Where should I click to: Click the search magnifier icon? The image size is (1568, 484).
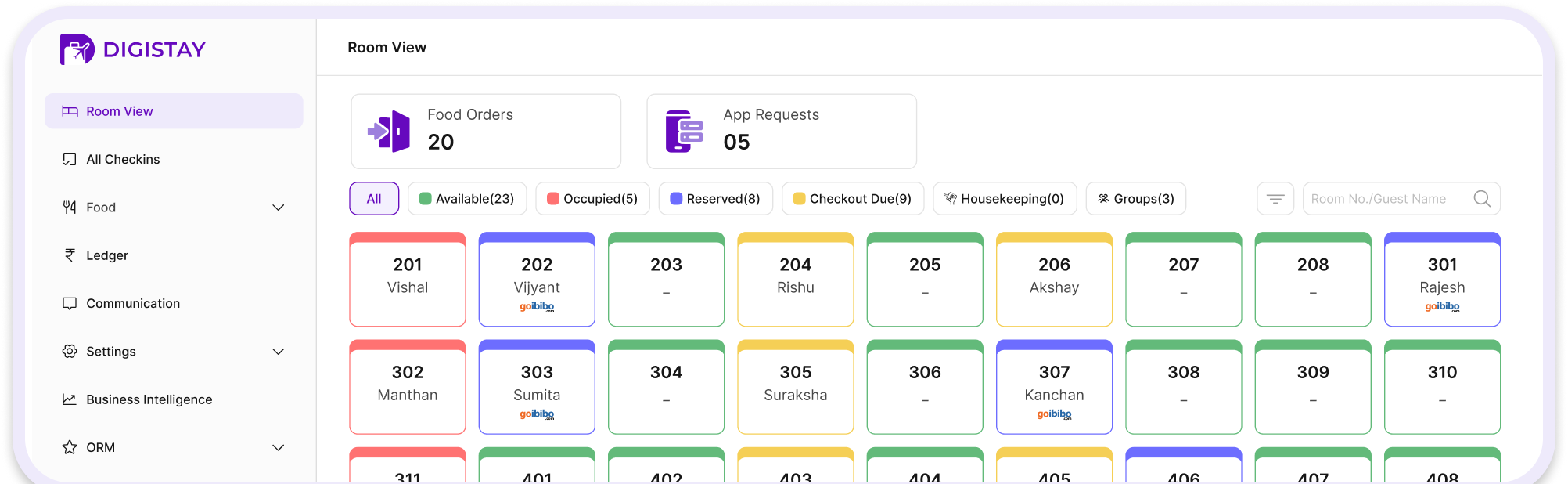point(1481,199)
